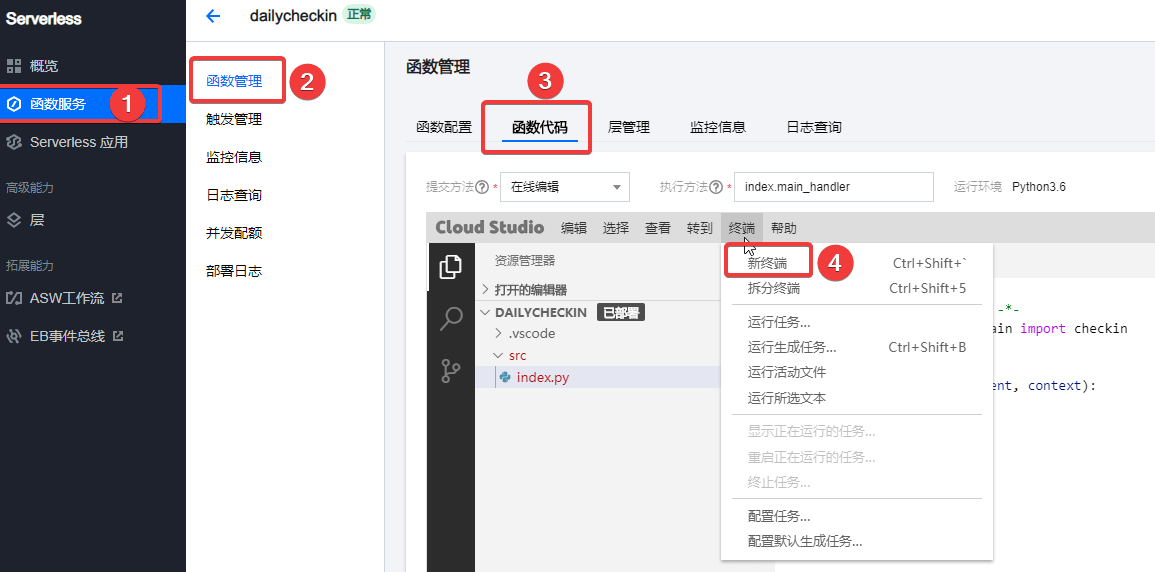Switch to the 日志查询 tab

point(814,127)
